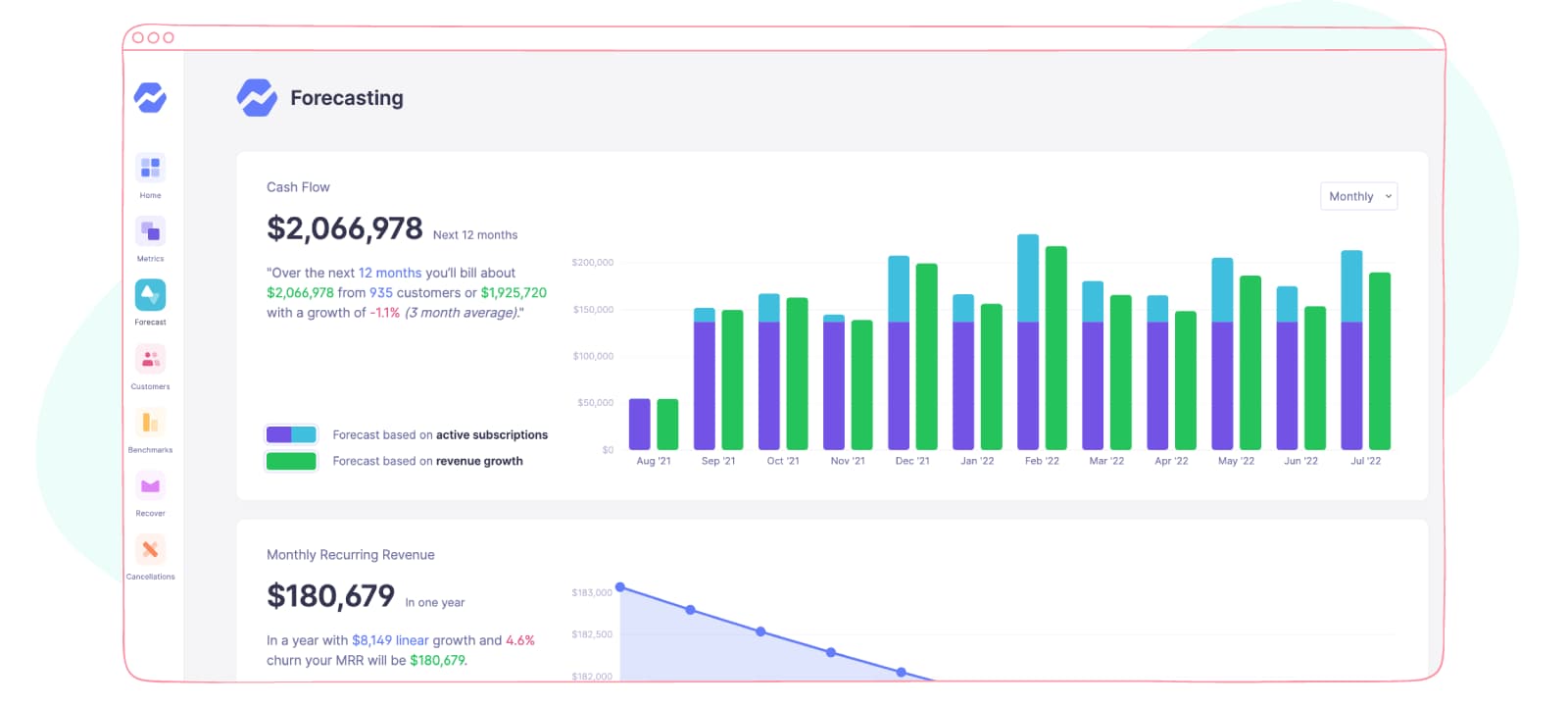Click the 'Next 12 months' label

pyautogui.click(x=475, y=235)
